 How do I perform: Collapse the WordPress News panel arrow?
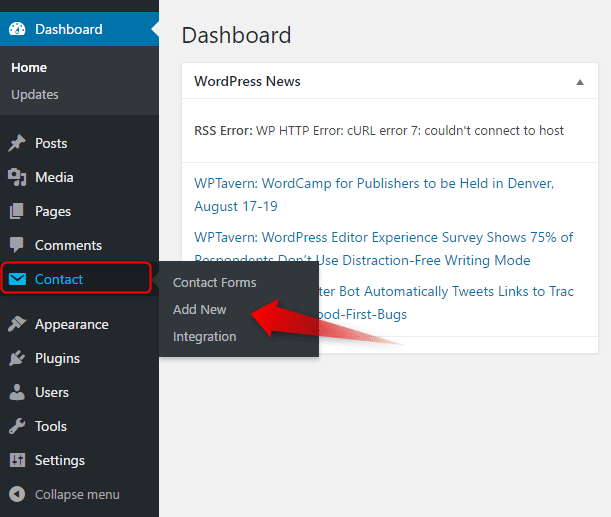pos(580,82)
